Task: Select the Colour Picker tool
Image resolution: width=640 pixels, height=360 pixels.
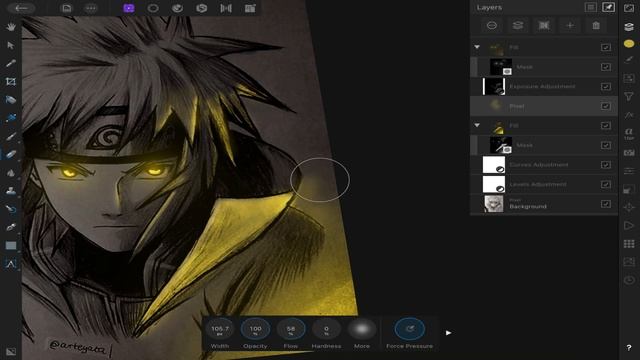Action: (x=11, y=63)
